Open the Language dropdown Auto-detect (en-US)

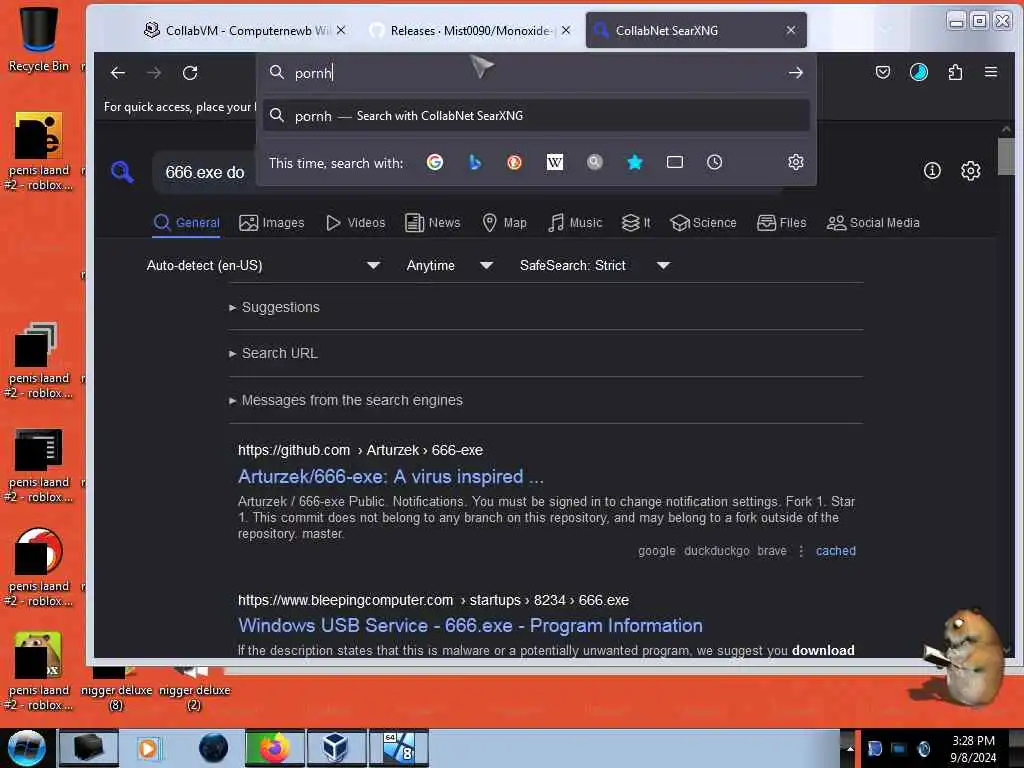(x=263, y=265)
